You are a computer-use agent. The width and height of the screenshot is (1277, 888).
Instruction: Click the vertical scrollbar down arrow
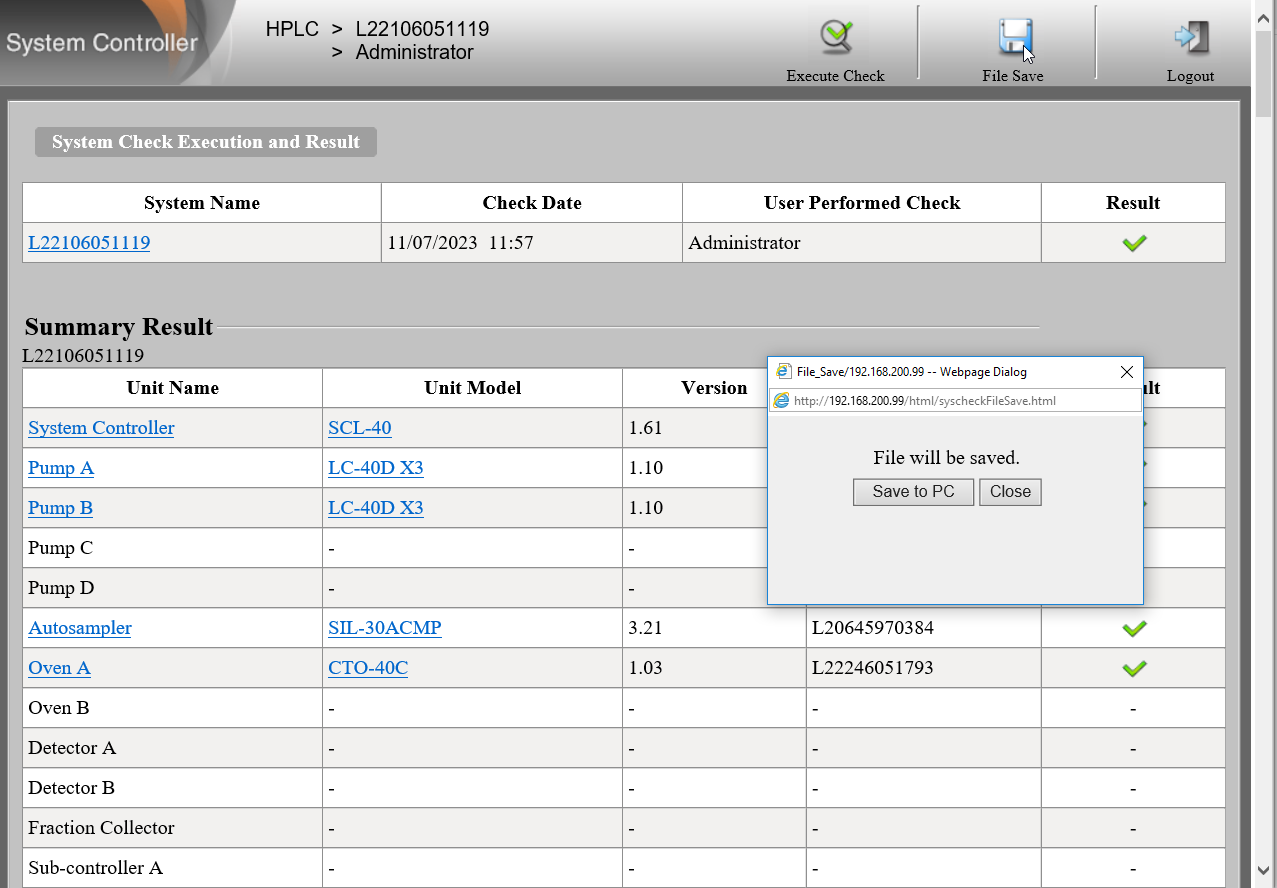tap(1265, 870)
